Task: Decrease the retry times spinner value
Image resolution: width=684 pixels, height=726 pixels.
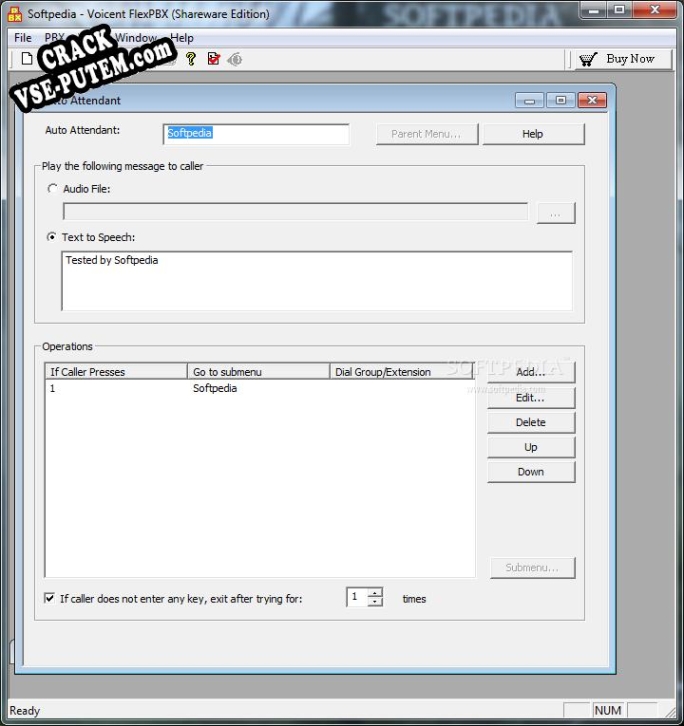Action: pyautogui.click(x=375, y=603)
